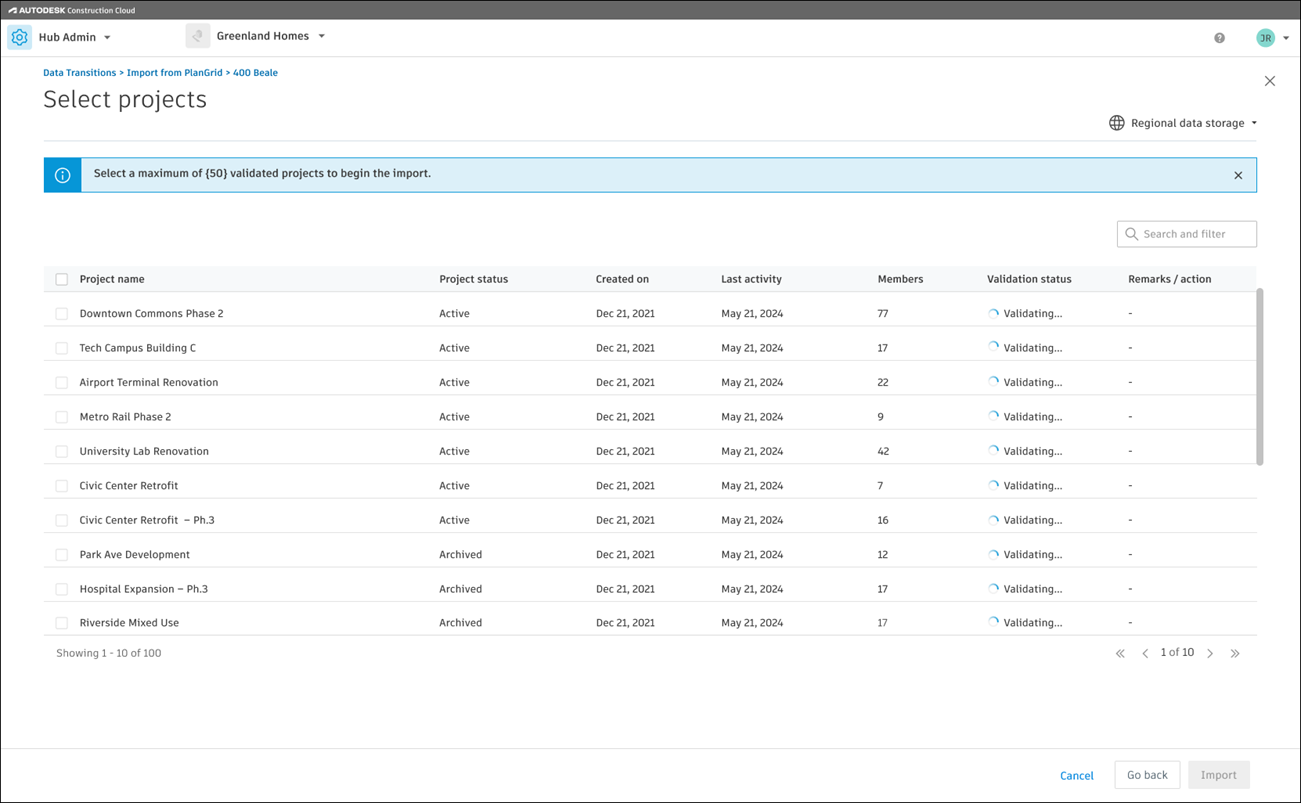Click the Hospital Expansion – Ph.3 project name

coord(143,589)
